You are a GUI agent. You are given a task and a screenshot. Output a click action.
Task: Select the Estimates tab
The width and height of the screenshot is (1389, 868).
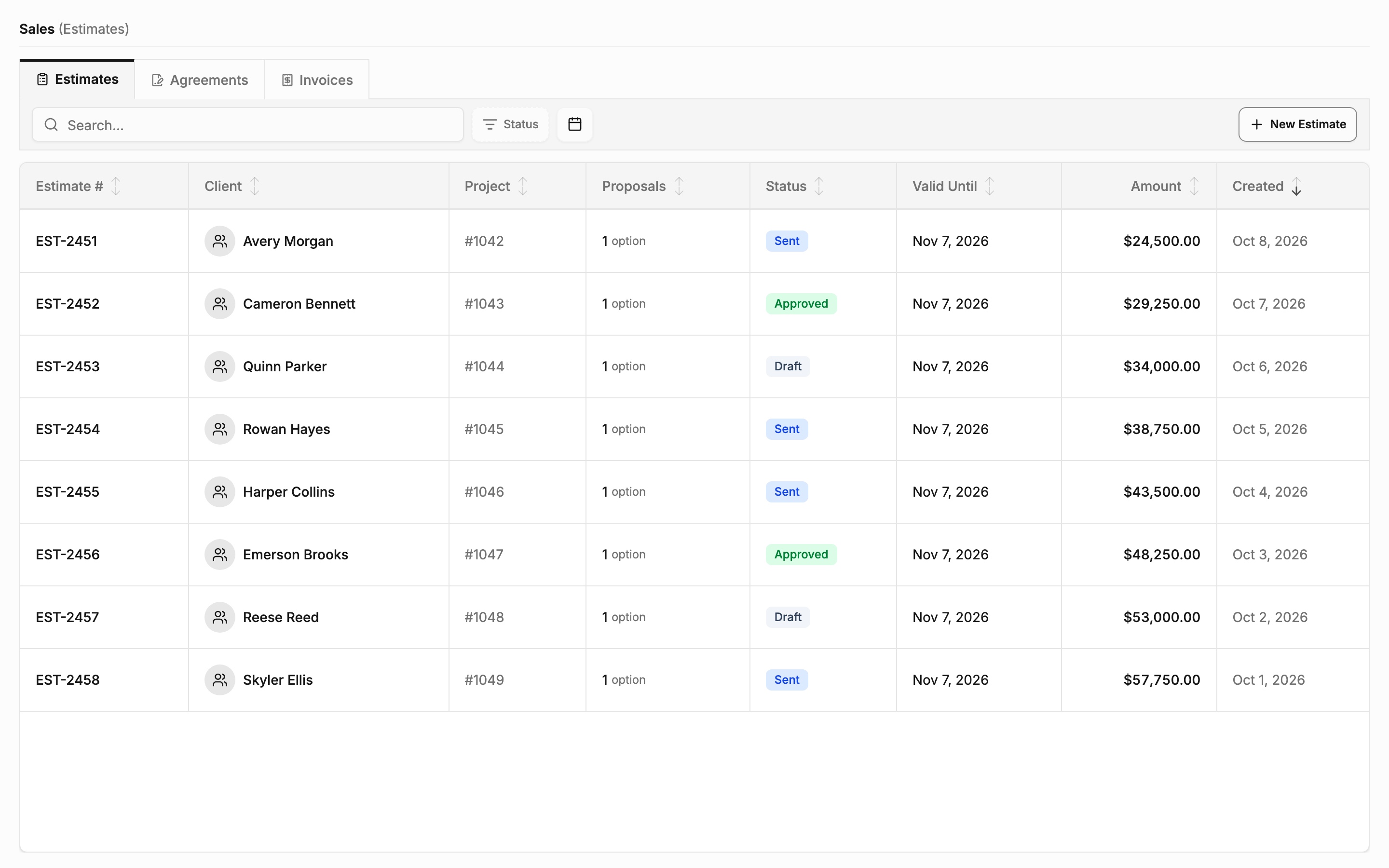pyautogui.click(x=78, y=79)
